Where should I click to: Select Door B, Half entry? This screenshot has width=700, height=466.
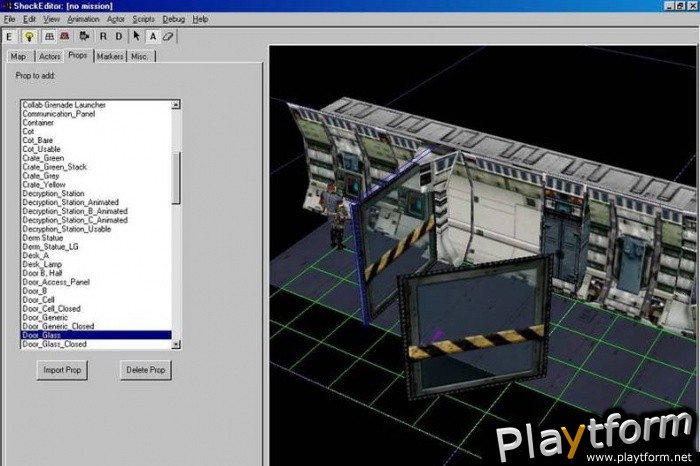pos(96,273)
